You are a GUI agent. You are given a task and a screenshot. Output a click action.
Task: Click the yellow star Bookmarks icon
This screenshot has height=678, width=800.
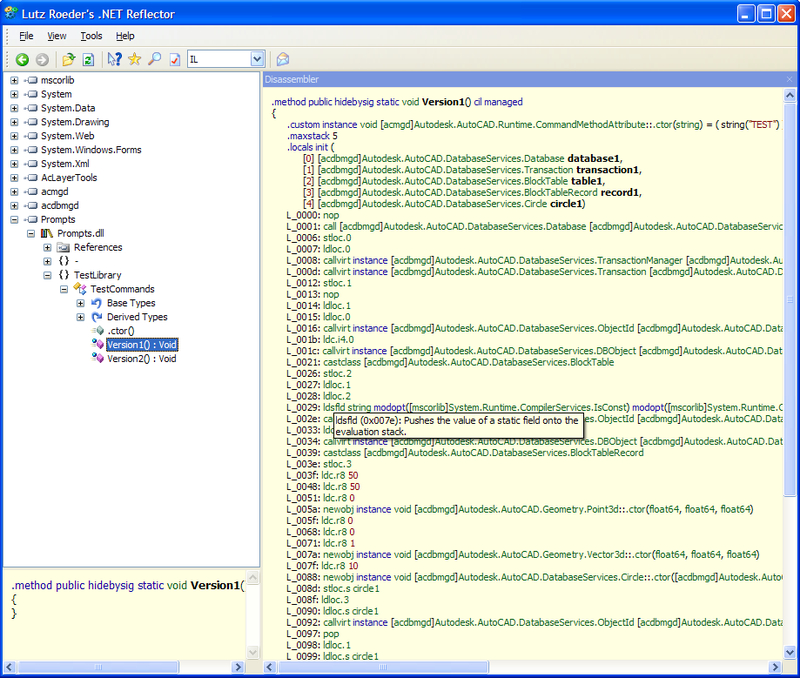[134, 60]
